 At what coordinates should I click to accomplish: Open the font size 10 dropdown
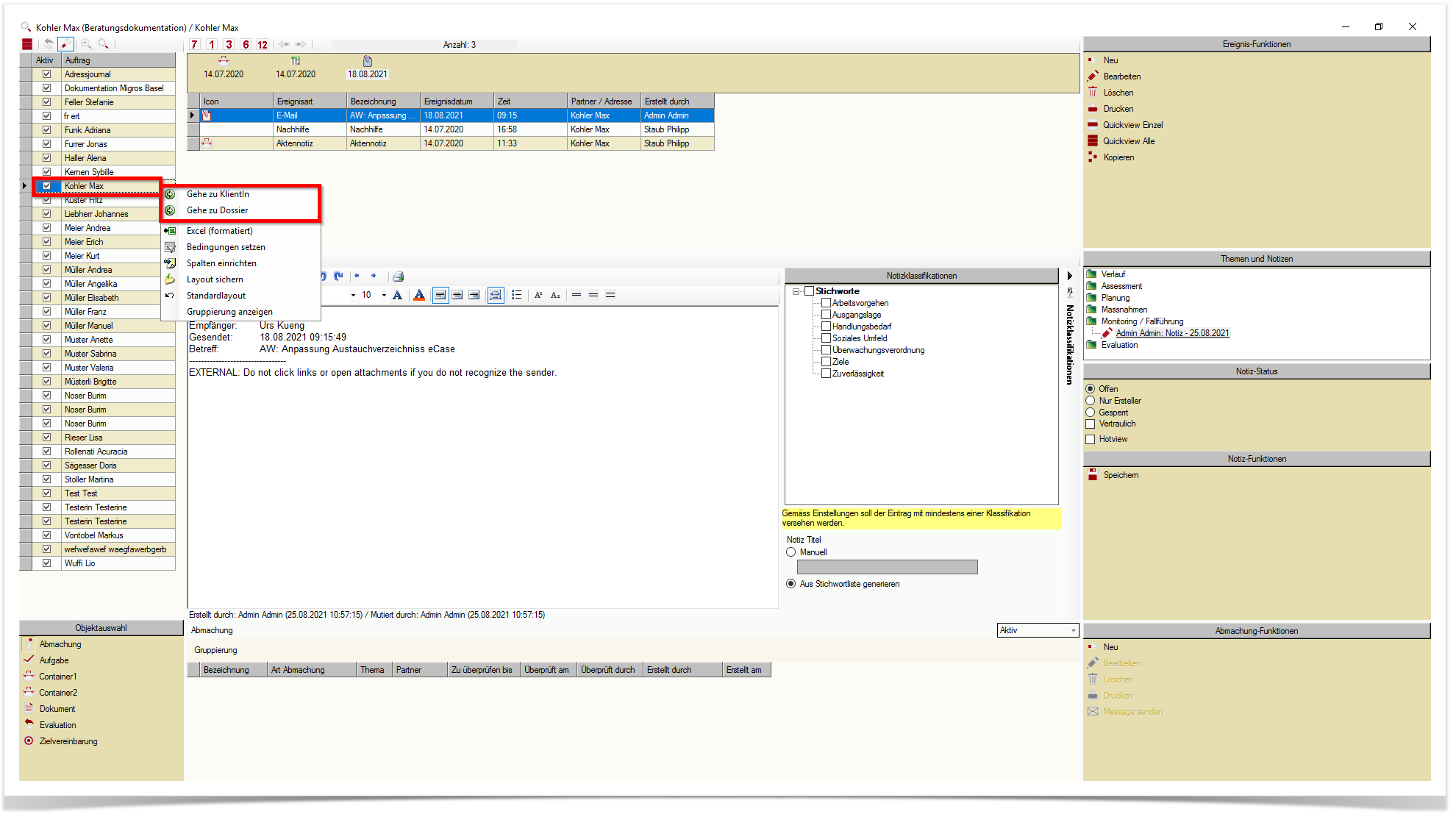tap(384, 295)
